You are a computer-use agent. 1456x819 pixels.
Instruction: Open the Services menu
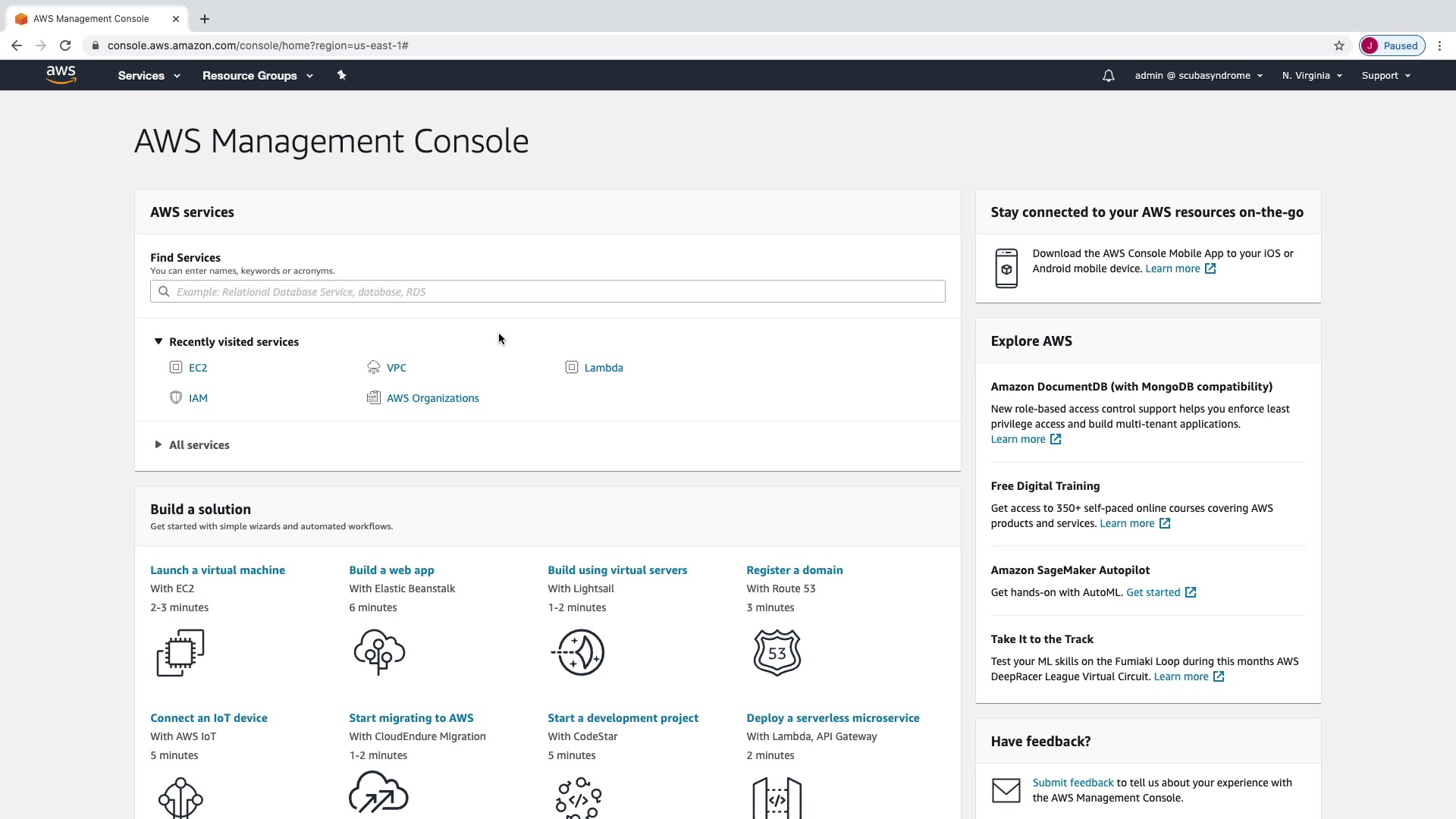tap(149, 76)
